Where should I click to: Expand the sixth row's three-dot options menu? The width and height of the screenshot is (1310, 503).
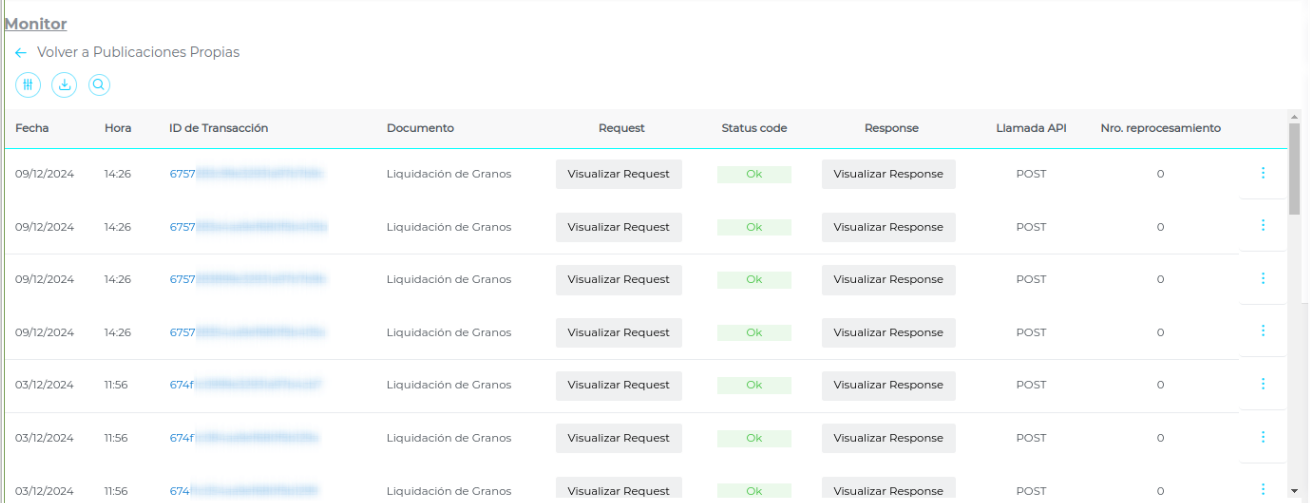coord(1263,437)
